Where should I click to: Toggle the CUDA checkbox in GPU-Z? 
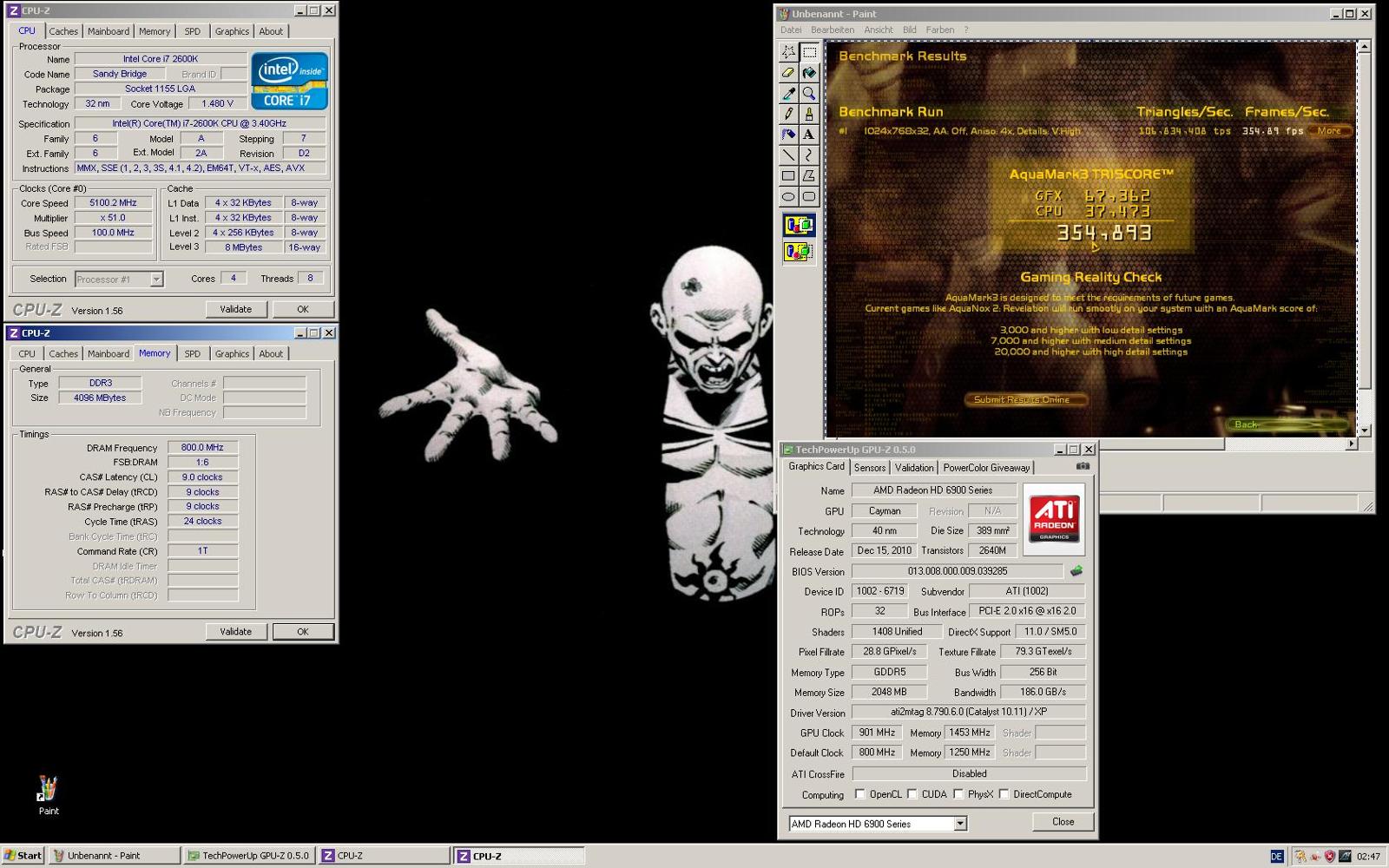coord(912,794)
